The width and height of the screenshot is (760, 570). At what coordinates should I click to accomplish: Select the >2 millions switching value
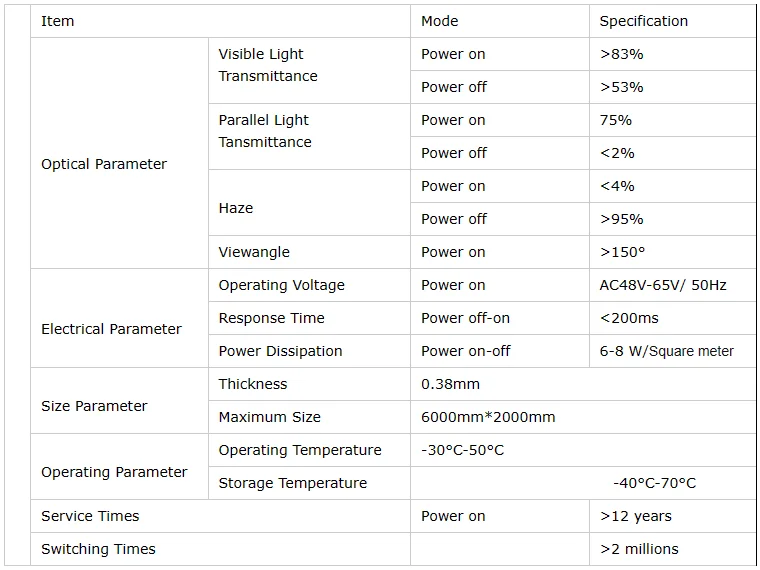[x=639, y=549]
